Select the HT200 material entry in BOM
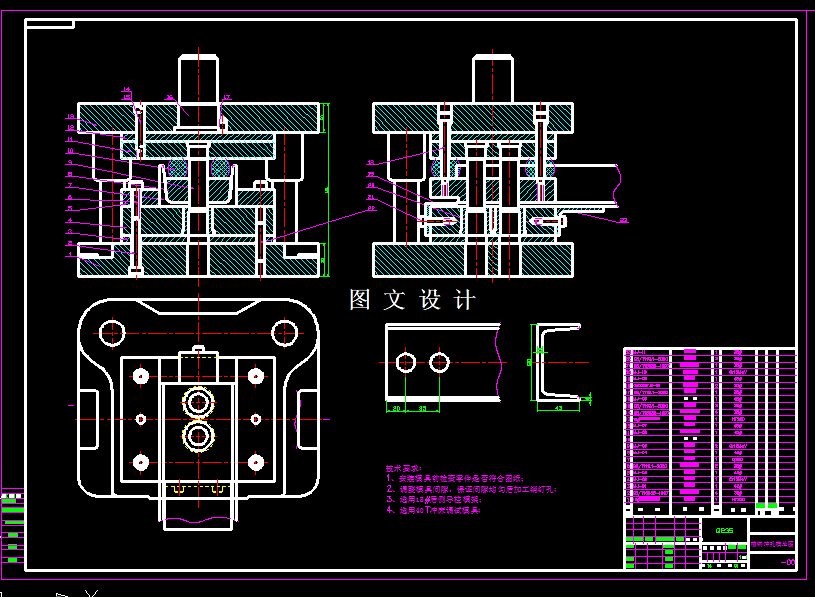Screen dimensions: 815x597 738,419
